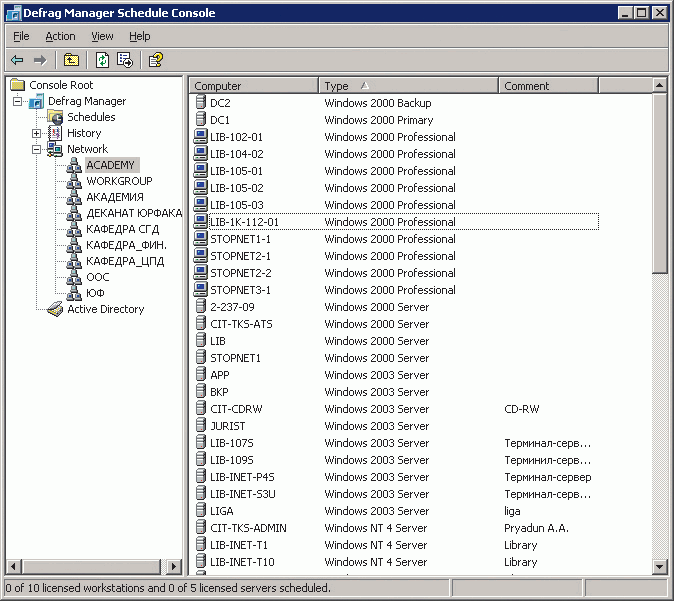Click the Export List toolbar icon
The height and width of the screenshot is (601, 674).
125,60
